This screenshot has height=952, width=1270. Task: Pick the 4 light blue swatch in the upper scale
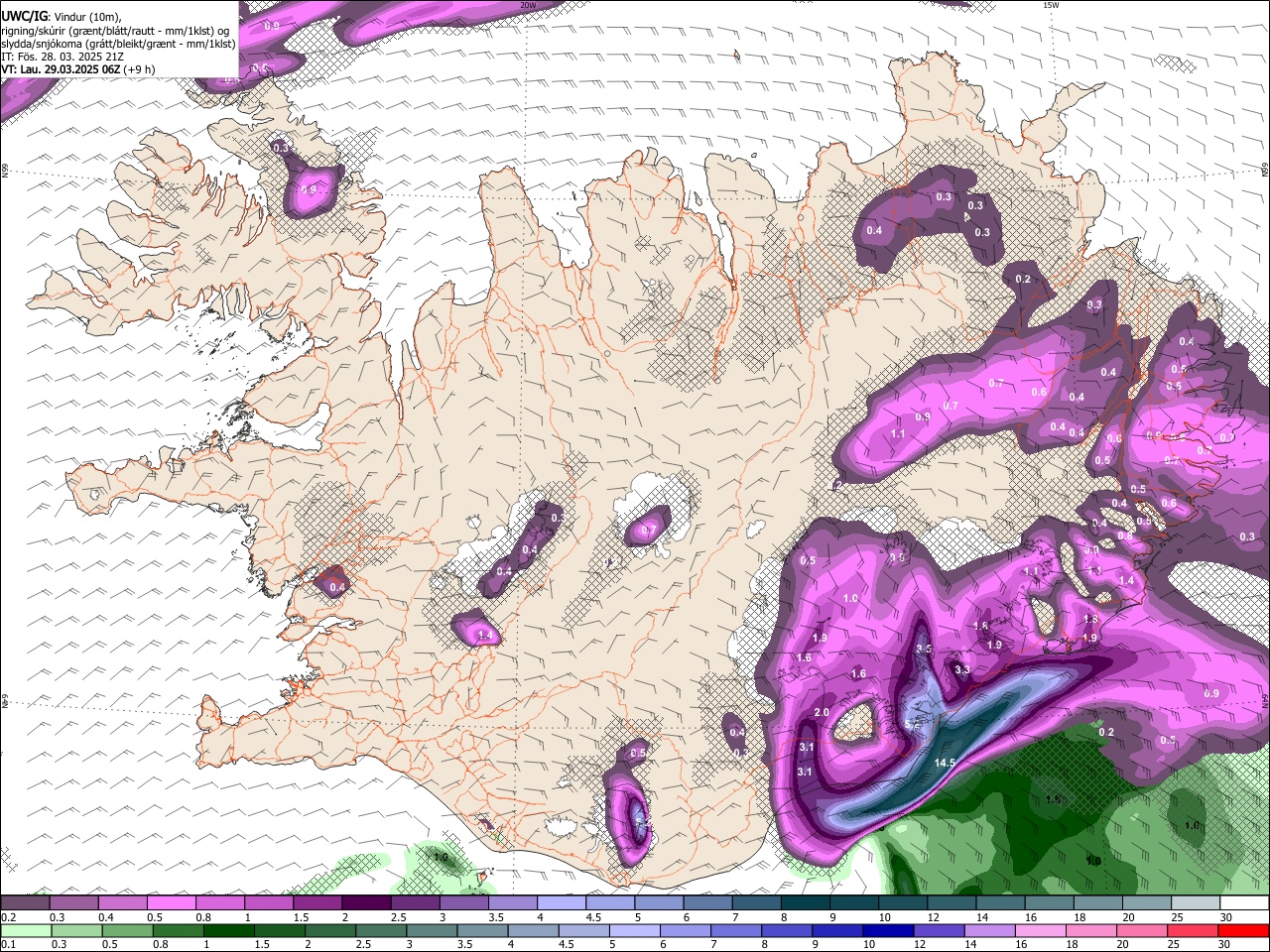point(562,903)
